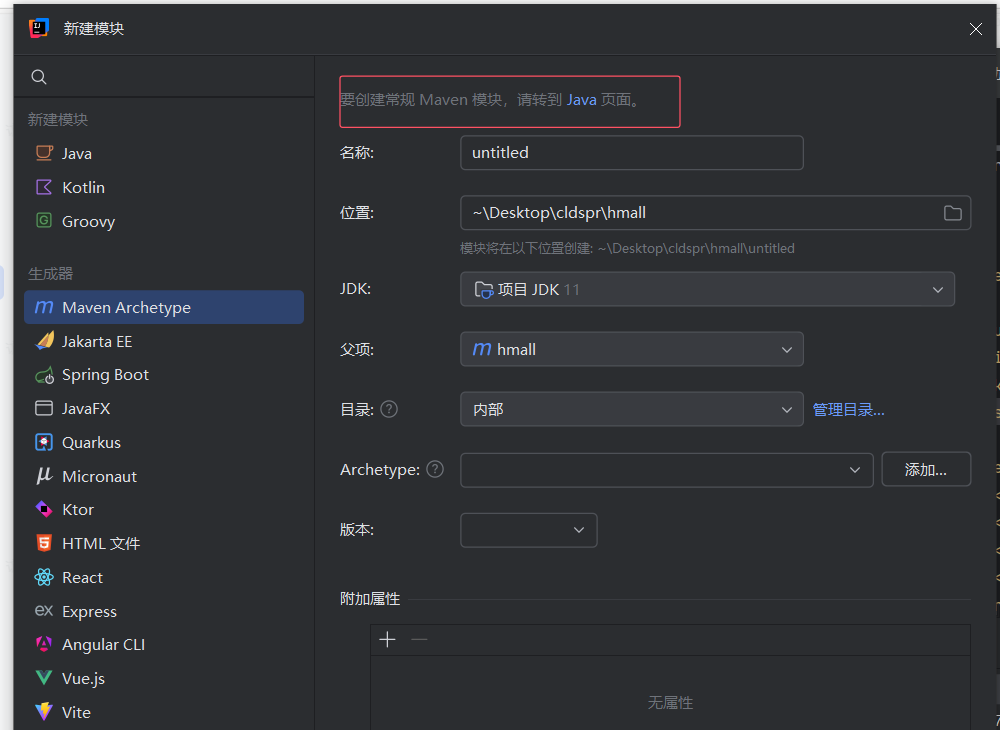The image size is (1000, 730).
Task: Close the 新建模块 dialog
Action: [x=975, y=29]
